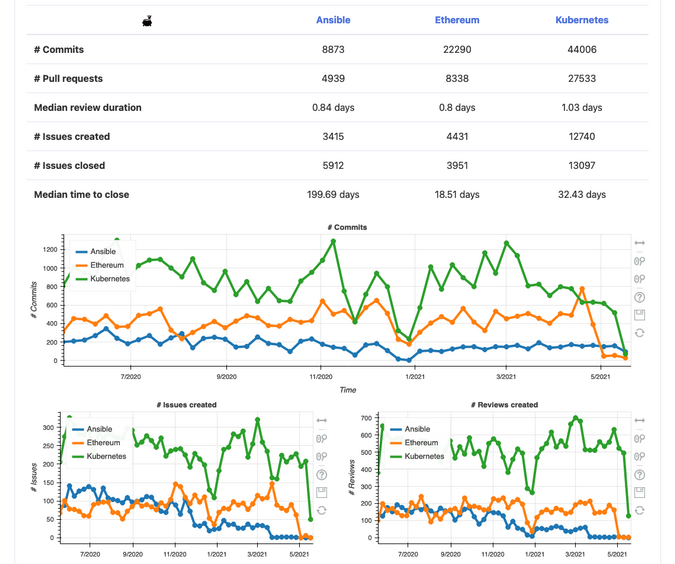
Task: Activate the lower wheel-zoom tool on Commits chart
Action: coord(639,279)
